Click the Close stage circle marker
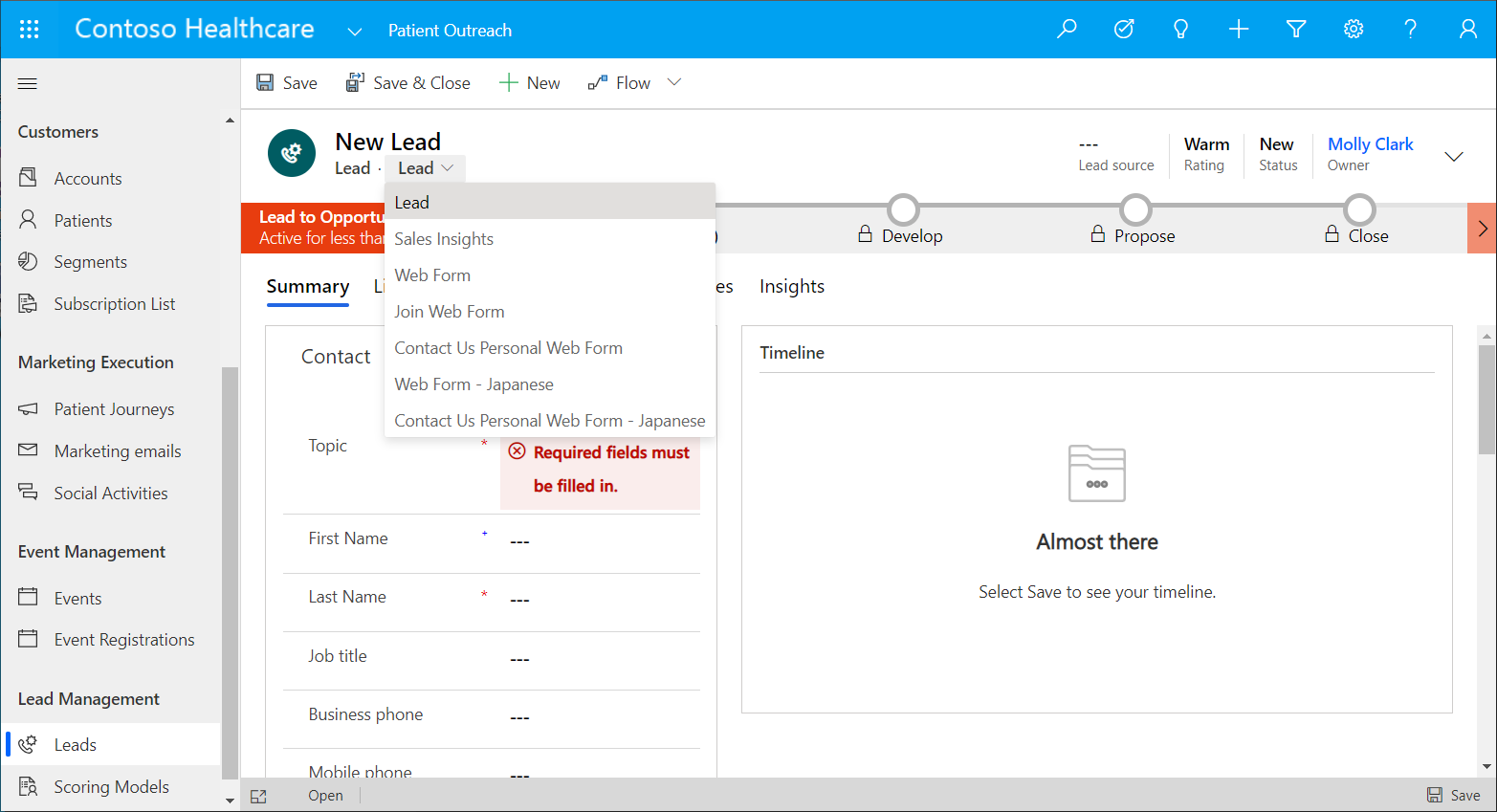 click(x=1359, y=209)
